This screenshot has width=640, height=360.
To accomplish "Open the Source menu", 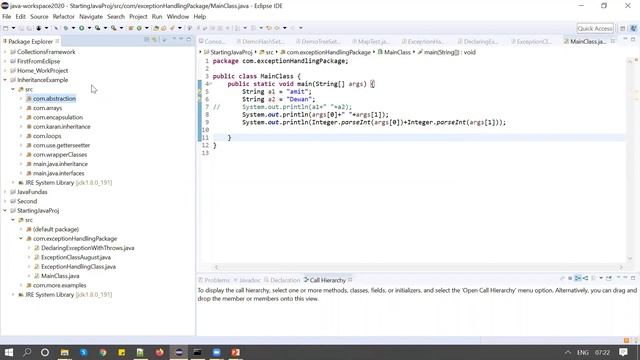I will tap(39, 17).
